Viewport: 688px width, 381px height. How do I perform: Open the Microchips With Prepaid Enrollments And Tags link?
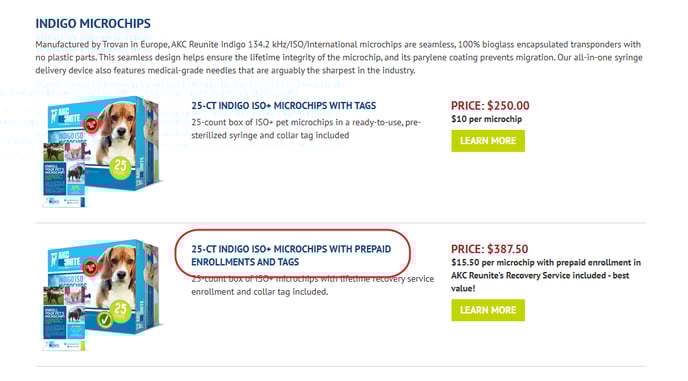291,255
